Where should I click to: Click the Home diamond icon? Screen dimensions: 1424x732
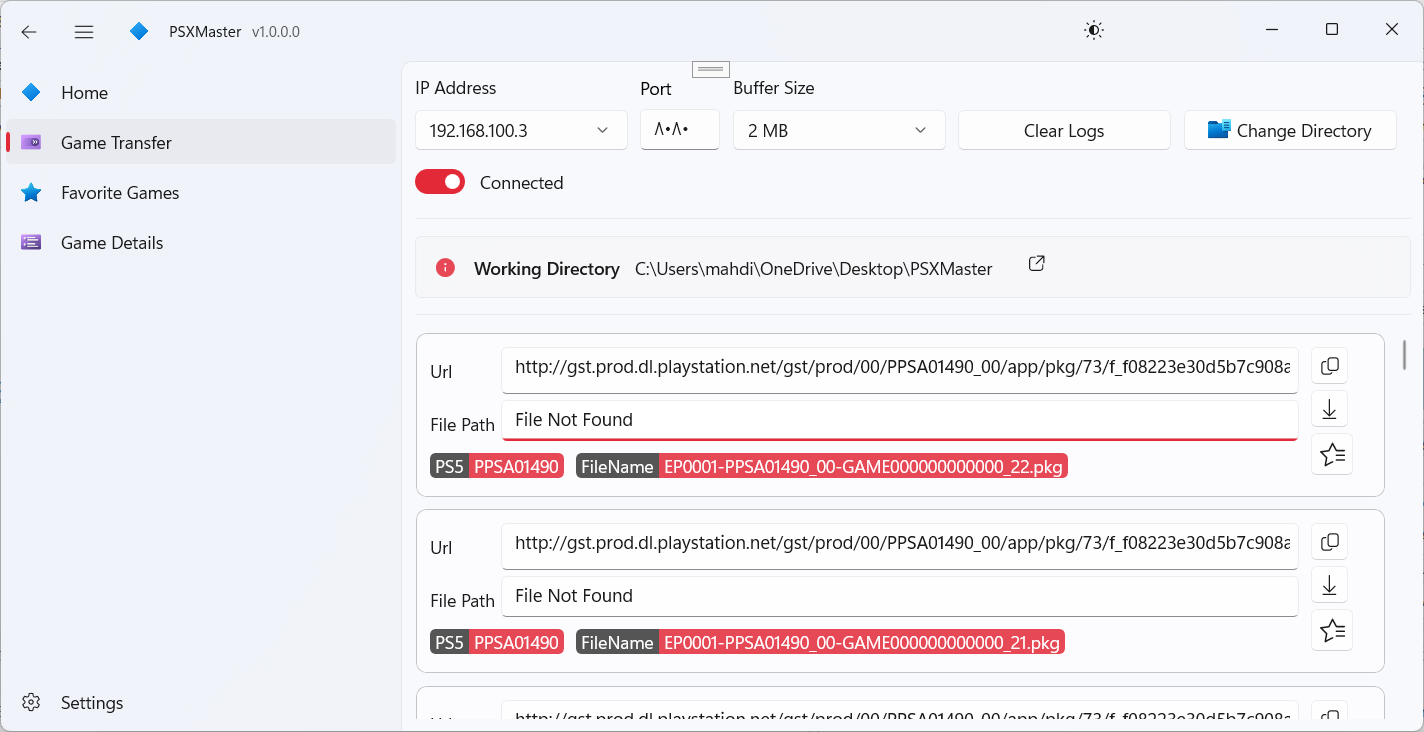(31, 92)
